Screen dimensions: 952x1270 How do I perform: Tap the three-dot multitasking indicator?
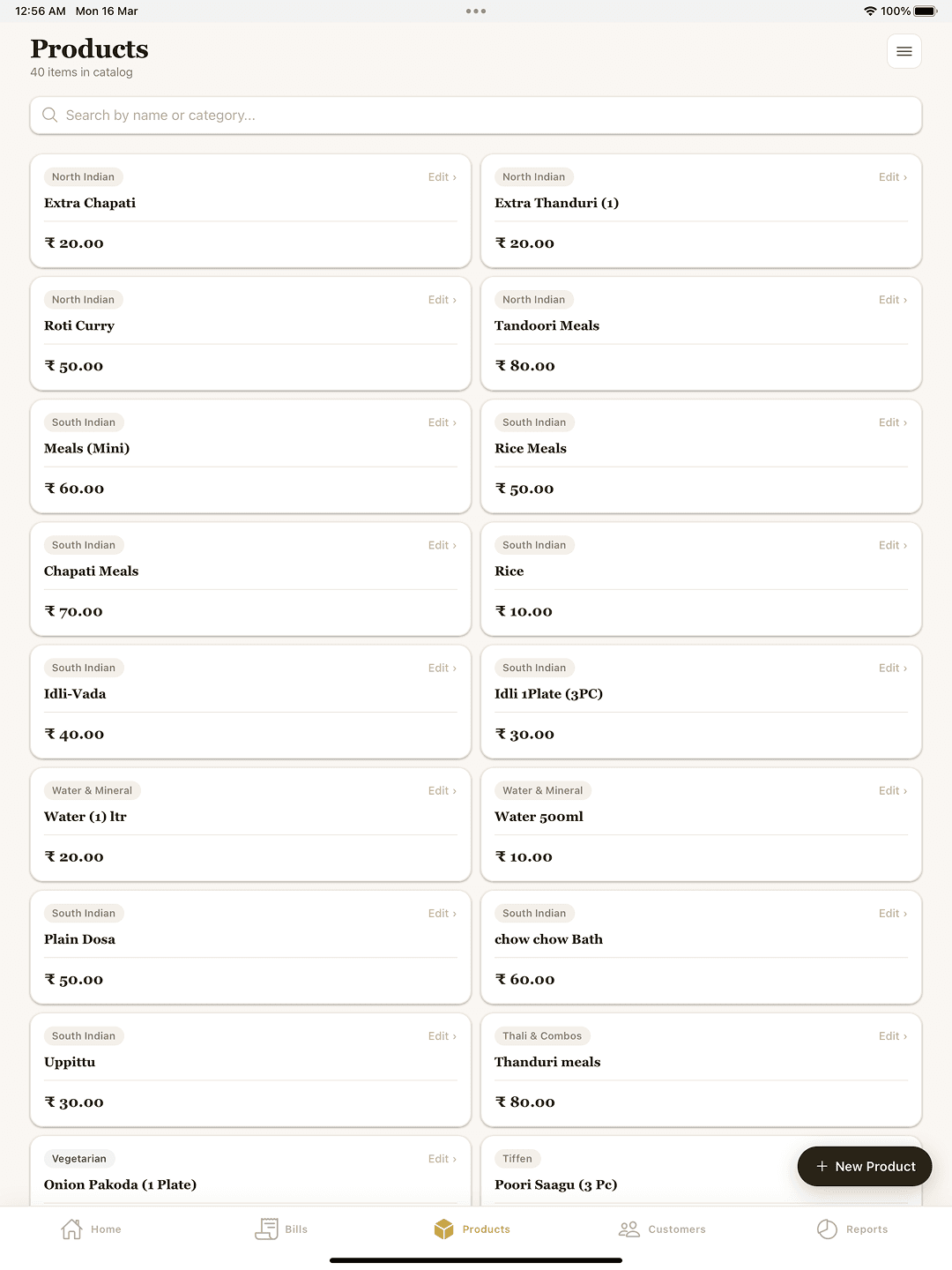(476, 11)
